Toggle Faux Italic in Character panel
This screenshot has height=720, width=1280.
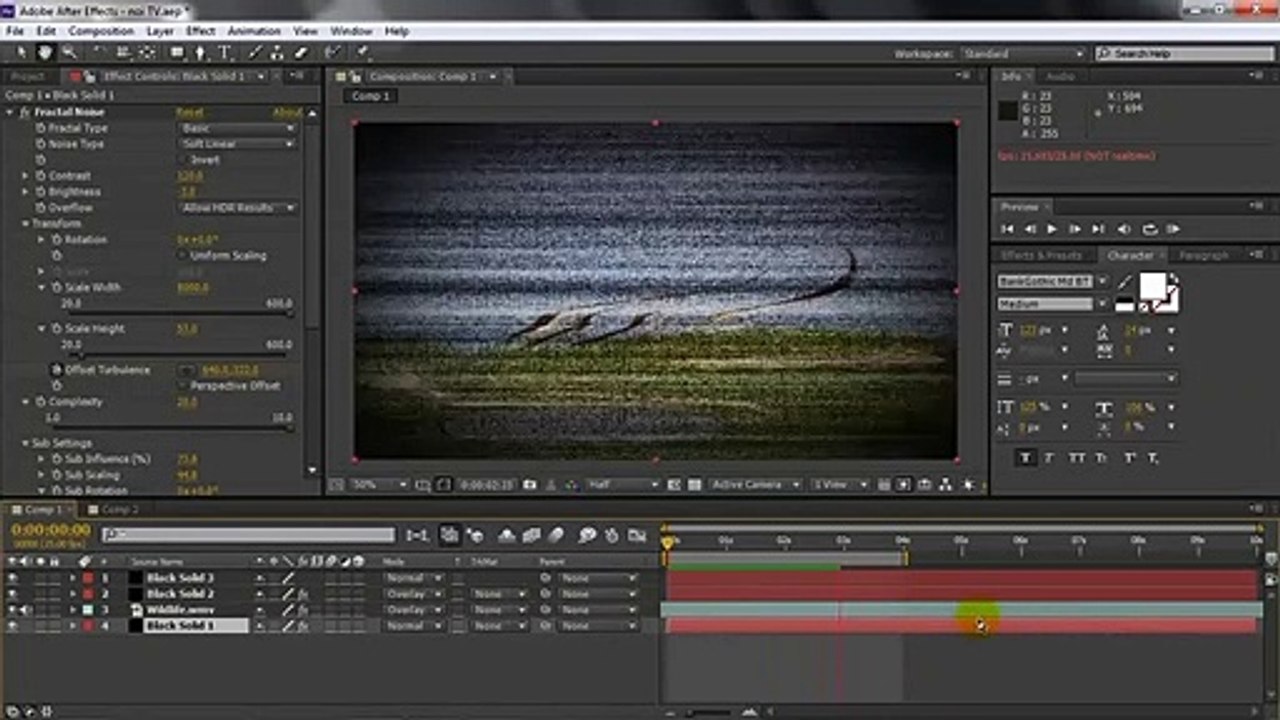pos(1050,458)
